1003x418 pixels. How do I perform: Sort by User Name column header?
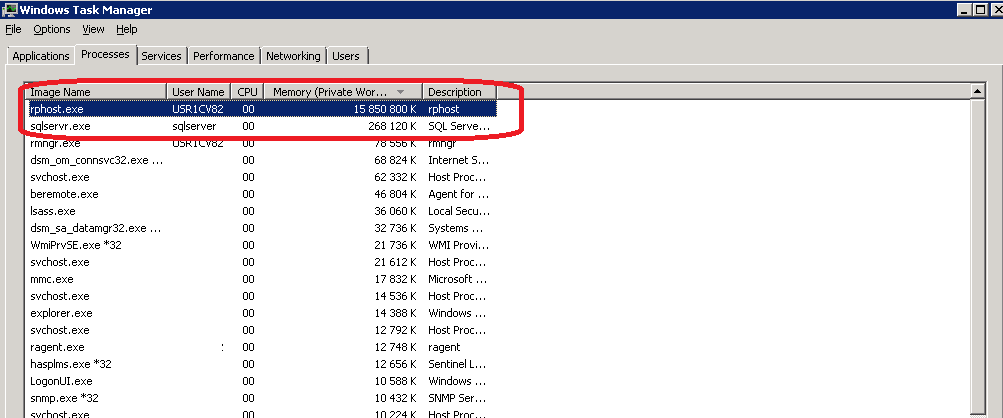click(198, 92)
